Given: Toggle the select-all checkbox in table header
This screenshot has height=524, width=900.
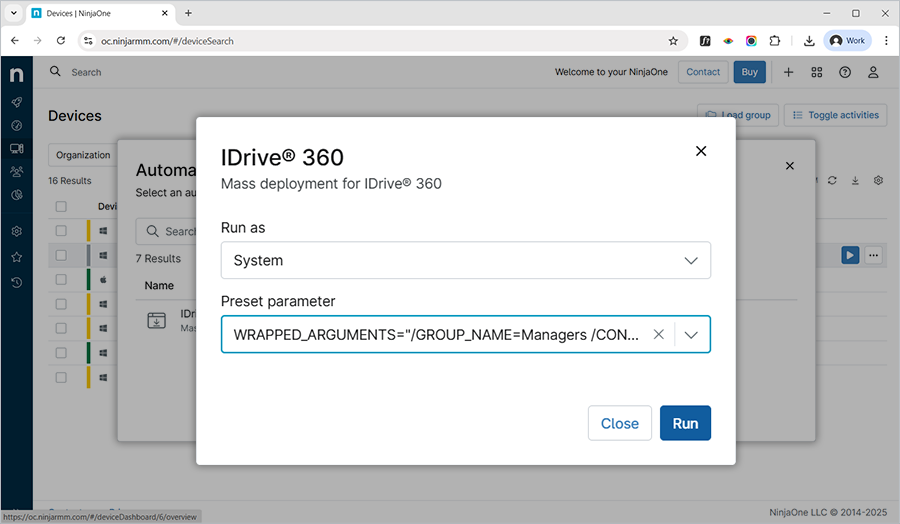Looking at the screenshot, I should coord(61,207).
